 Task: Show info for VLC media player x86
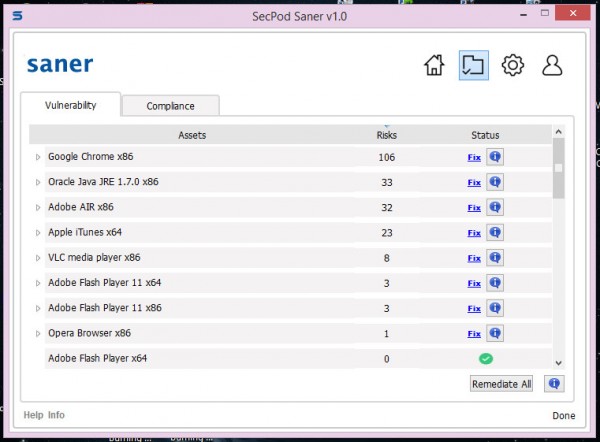[495, 258]
